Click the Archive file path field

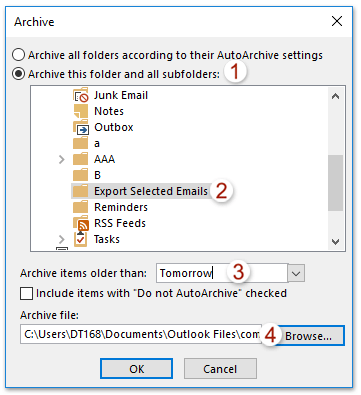[x=141, y=334]
